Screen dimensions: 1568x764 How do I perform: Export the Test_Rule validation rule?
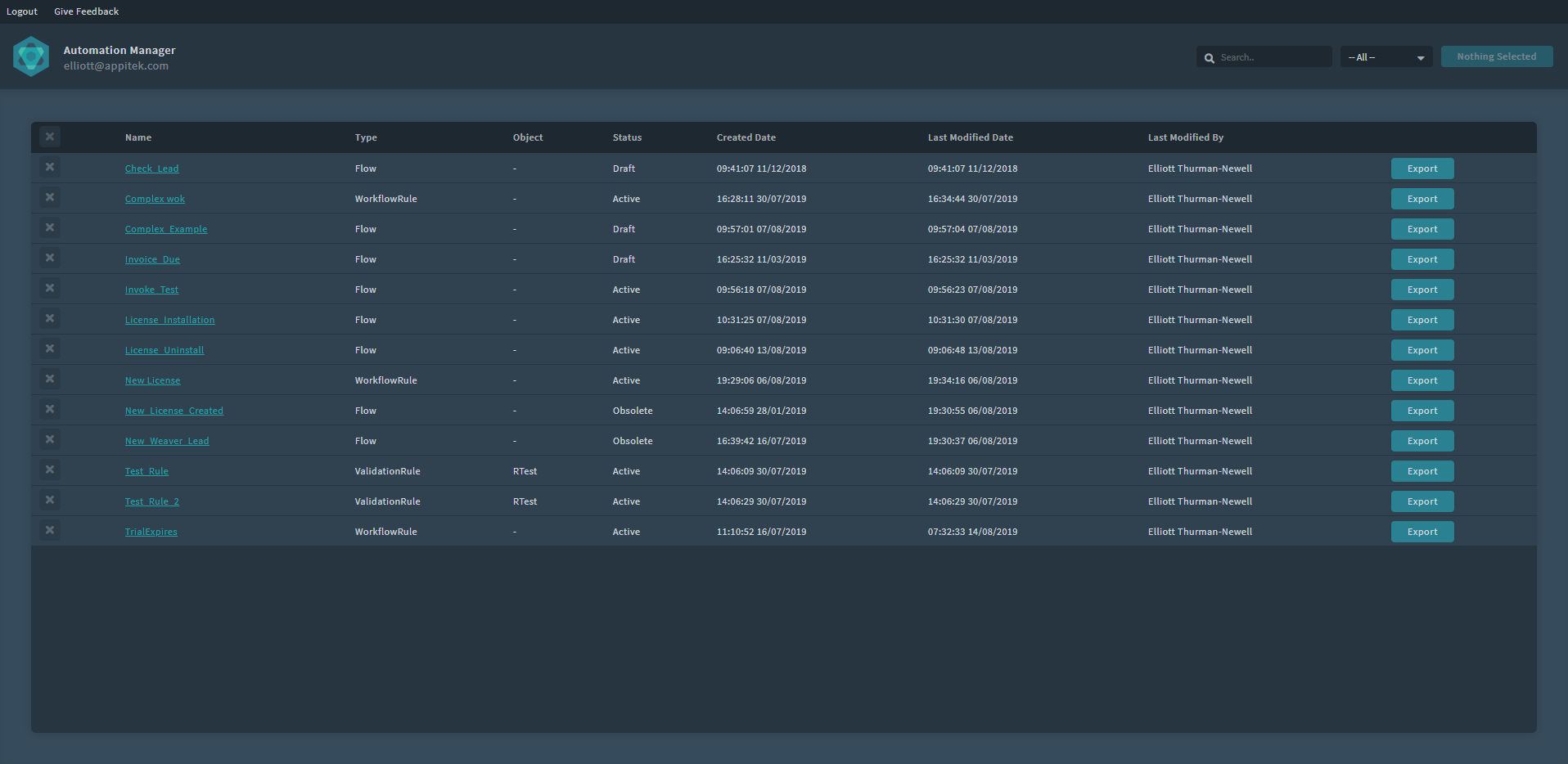tap(1422, 471)
